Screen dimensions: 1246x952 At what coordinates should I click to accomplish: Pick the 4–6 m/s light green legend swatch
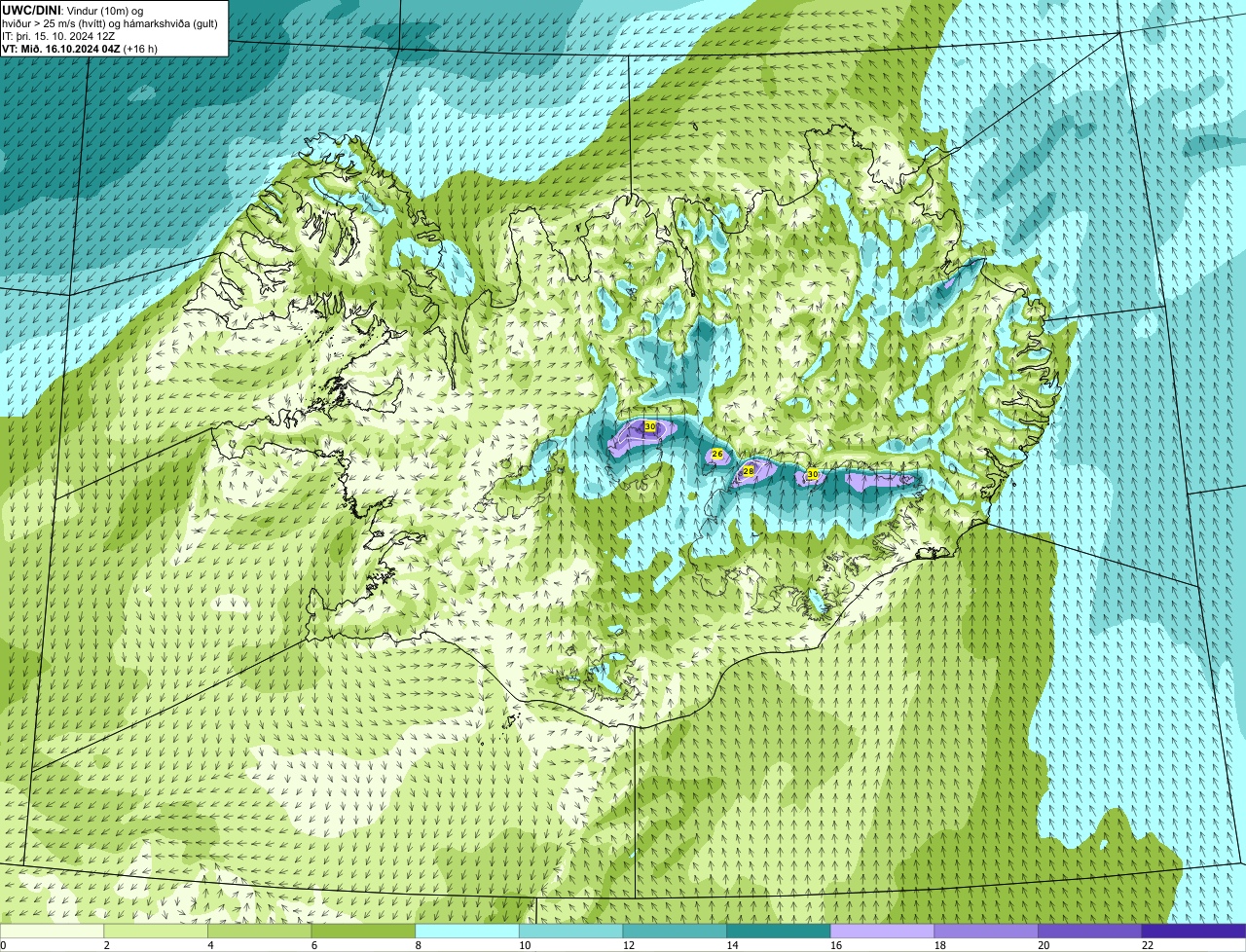tap(260, 931)
